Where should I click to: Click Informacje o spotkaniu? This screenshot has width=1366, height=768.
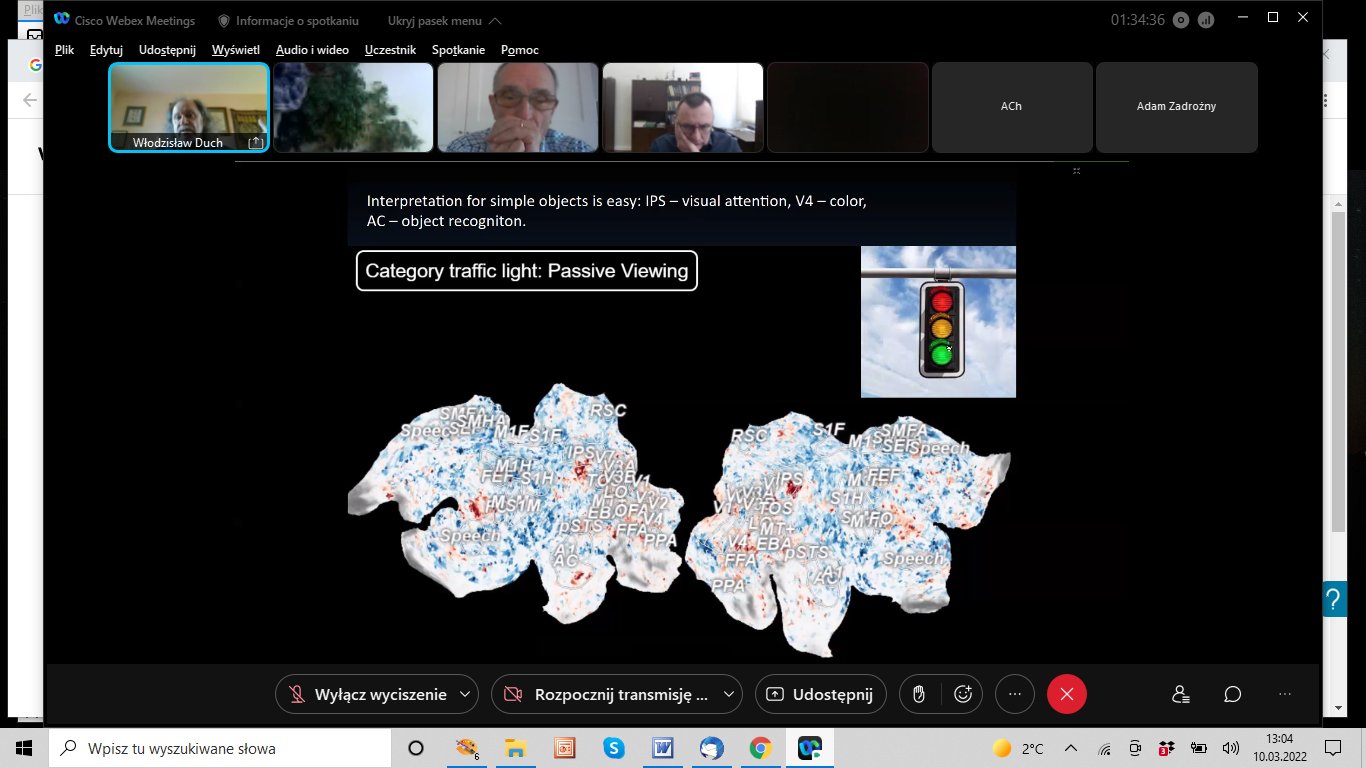tap(288, 20)
